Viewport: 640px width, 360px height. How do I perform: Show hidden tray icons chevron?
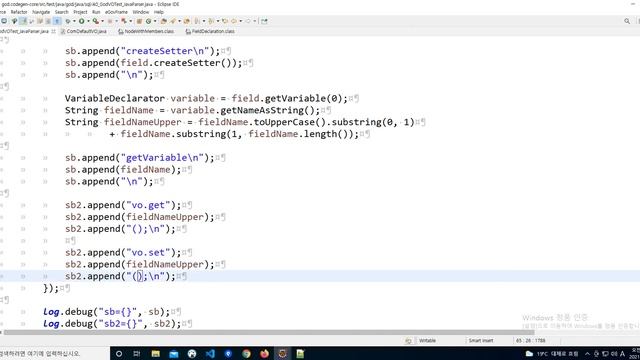(x=587, y=353)
